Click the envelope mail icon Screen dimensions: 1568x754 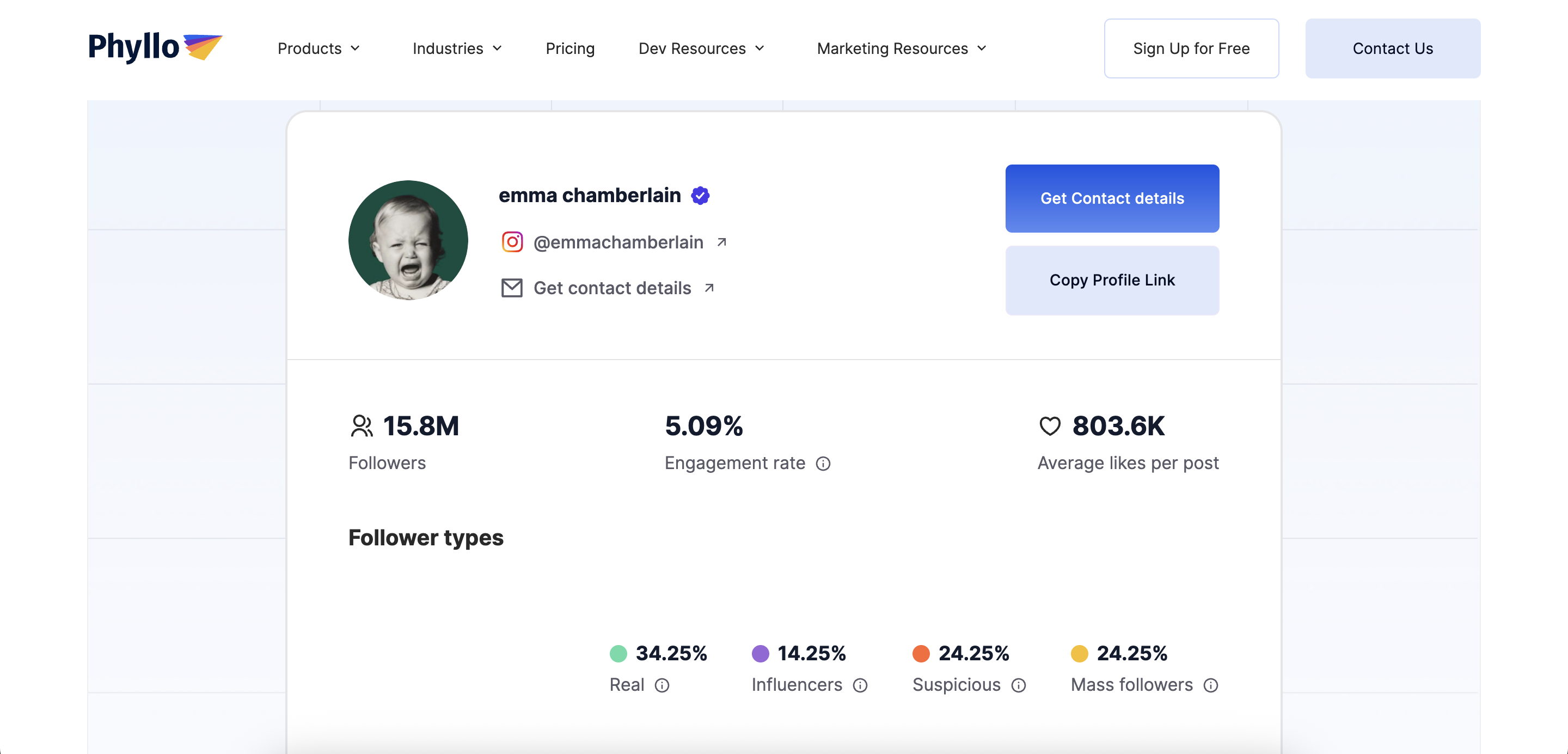pyautogui.click(x=511, y=288)
